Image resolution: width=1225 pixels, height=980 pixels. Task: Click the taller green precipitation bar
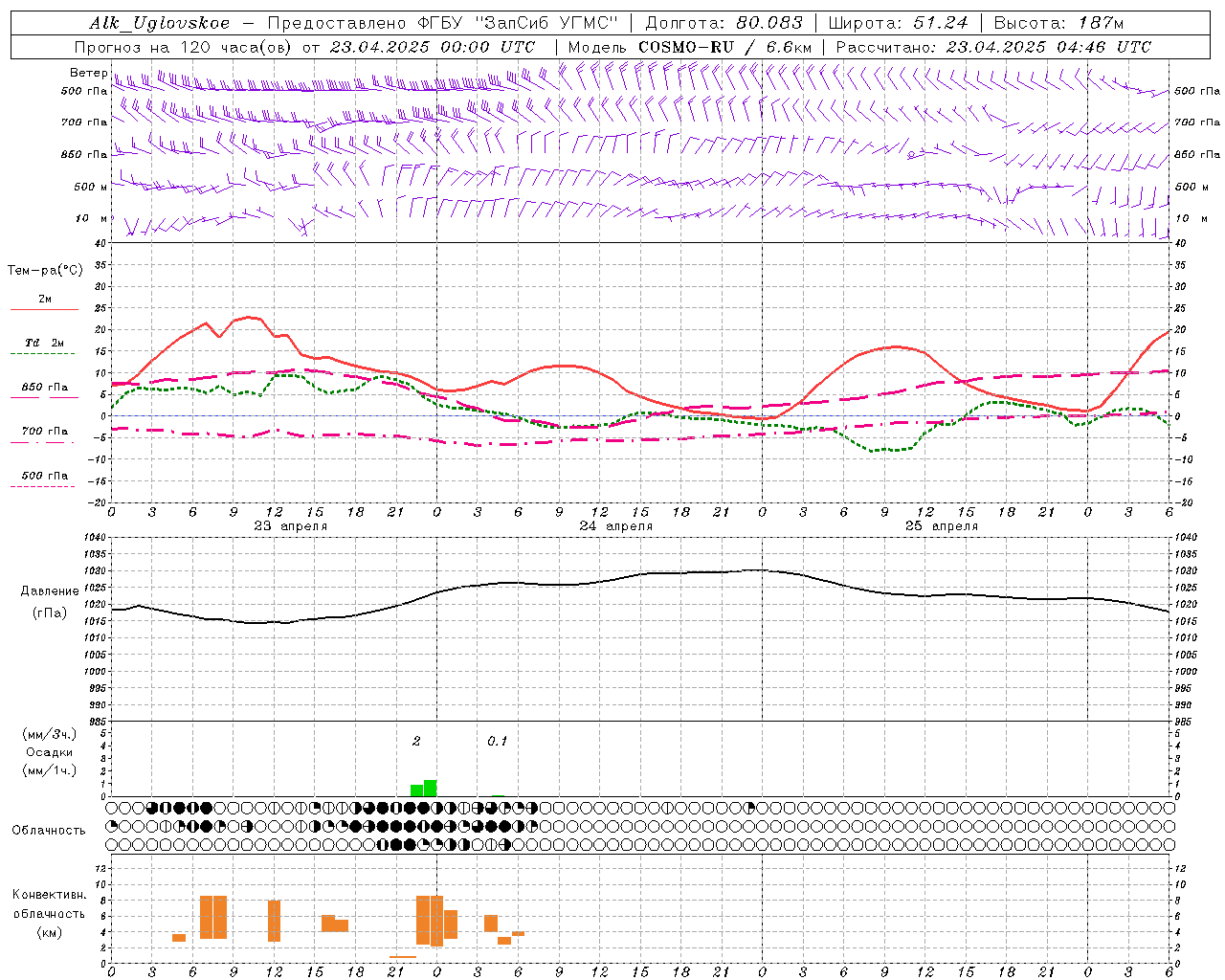tap(431, 789)
